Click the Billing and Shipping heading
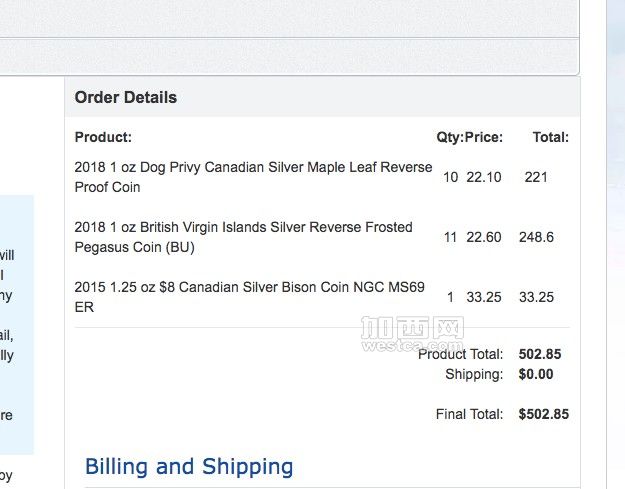 click(189, 467)
